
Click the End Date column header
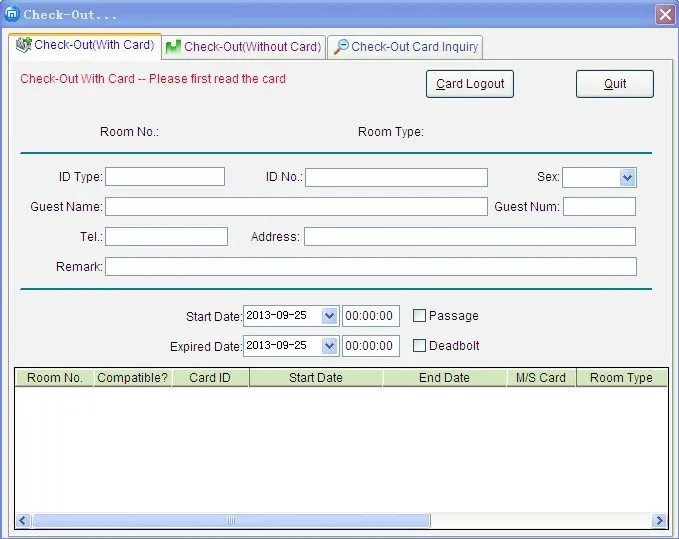(x=444, y=378)
